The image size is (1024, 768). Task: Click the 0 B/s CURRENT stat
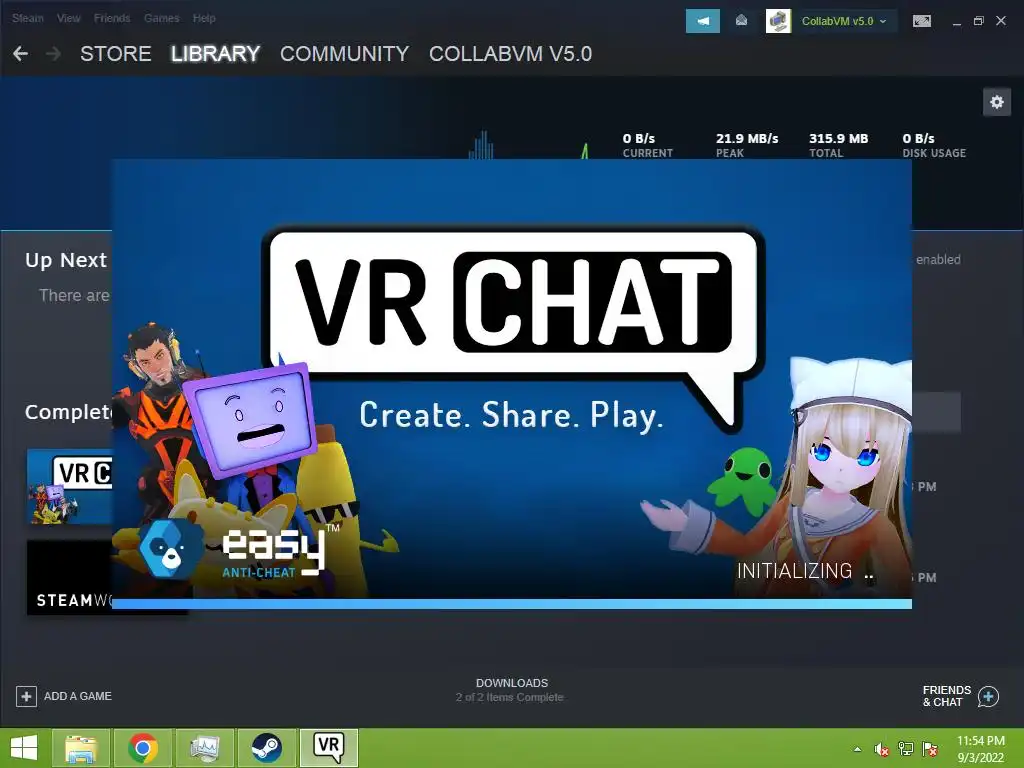[x=647, y=145]
